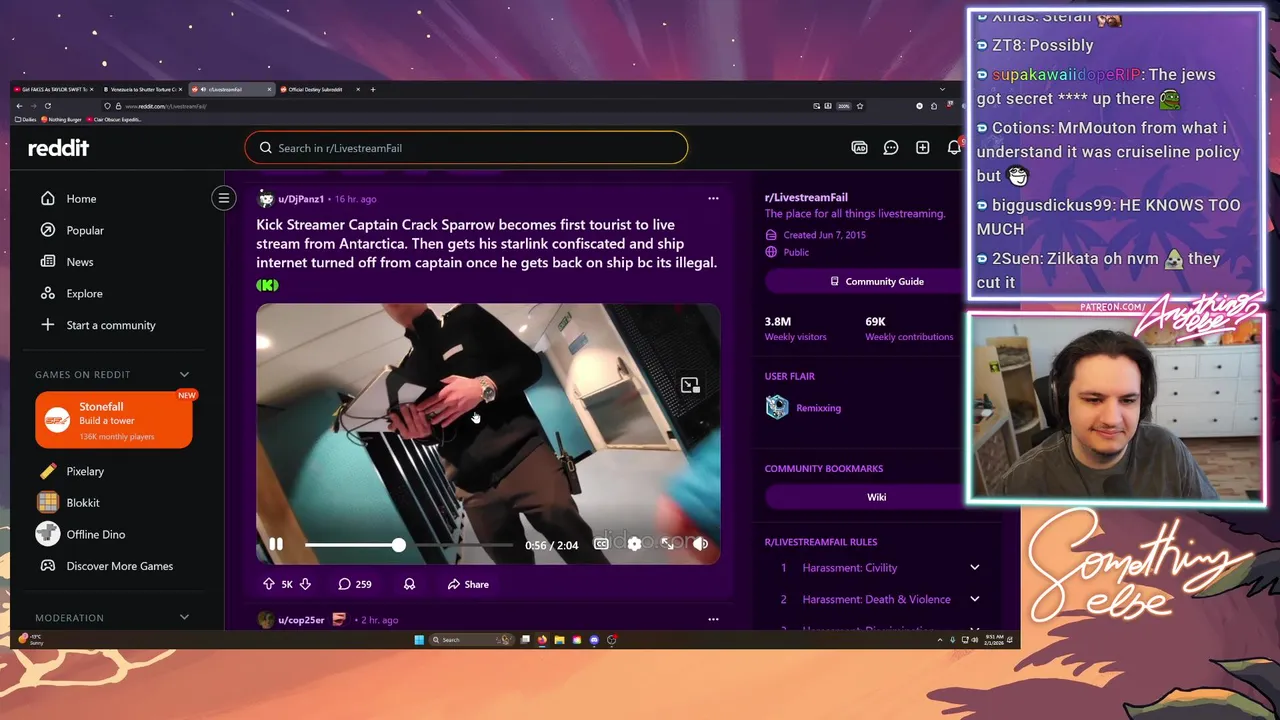
Task: Open u/DjPanz1's profile
Action: (x=300, y=199)
